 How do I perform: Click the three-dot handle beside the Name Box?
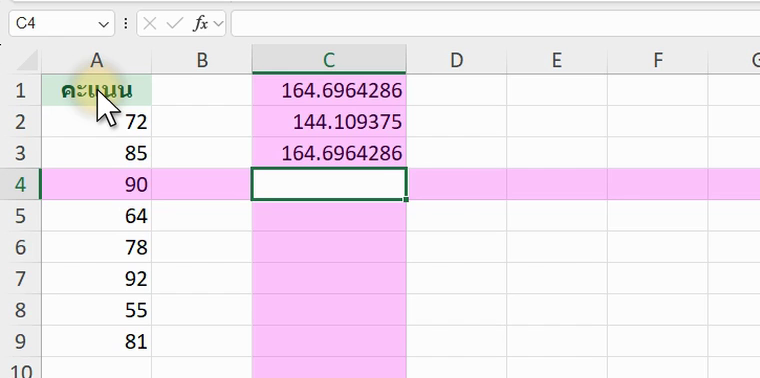click(126, 24)
